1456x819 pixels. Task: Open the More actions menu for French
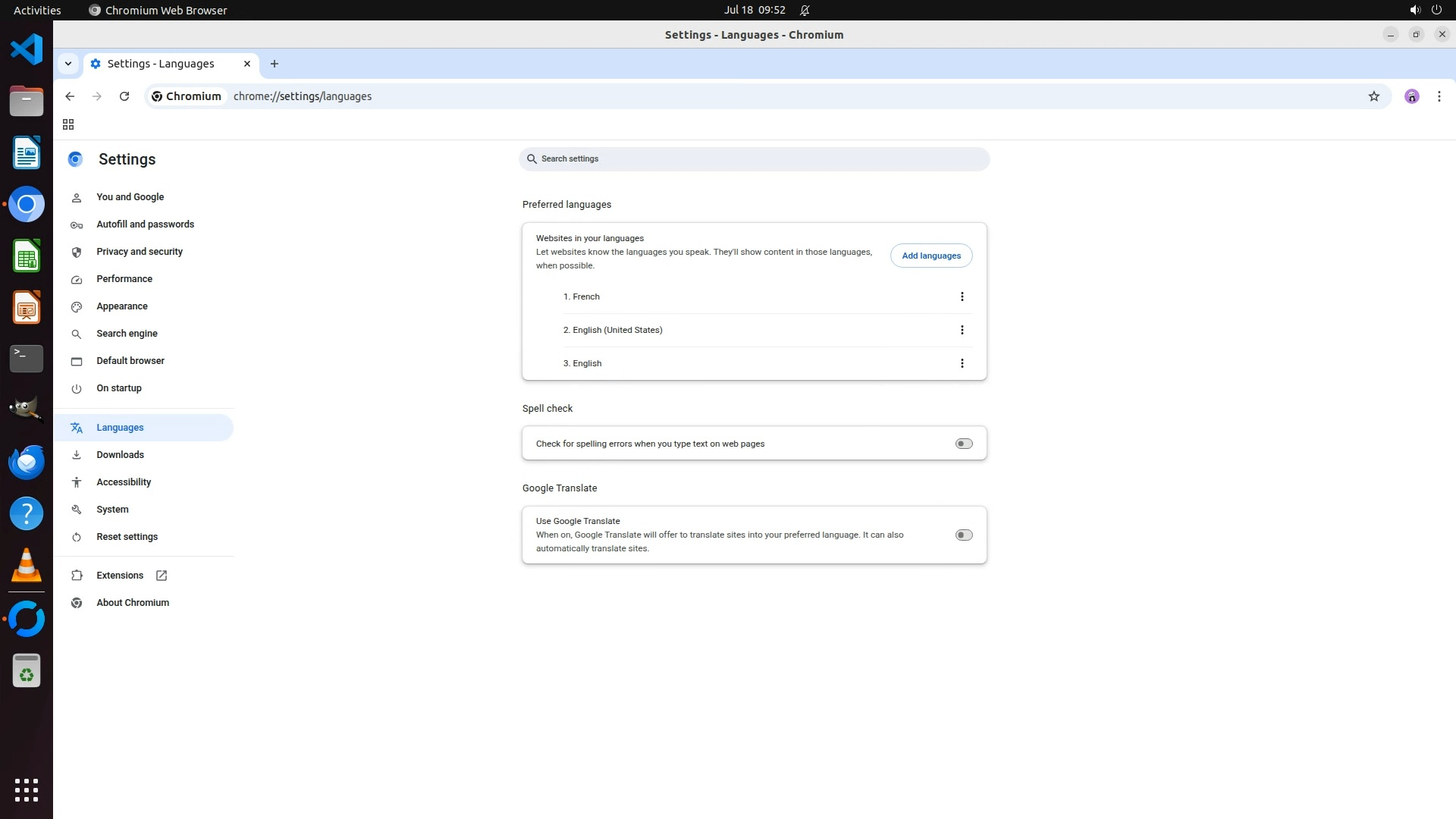click(x=962, y=297)
